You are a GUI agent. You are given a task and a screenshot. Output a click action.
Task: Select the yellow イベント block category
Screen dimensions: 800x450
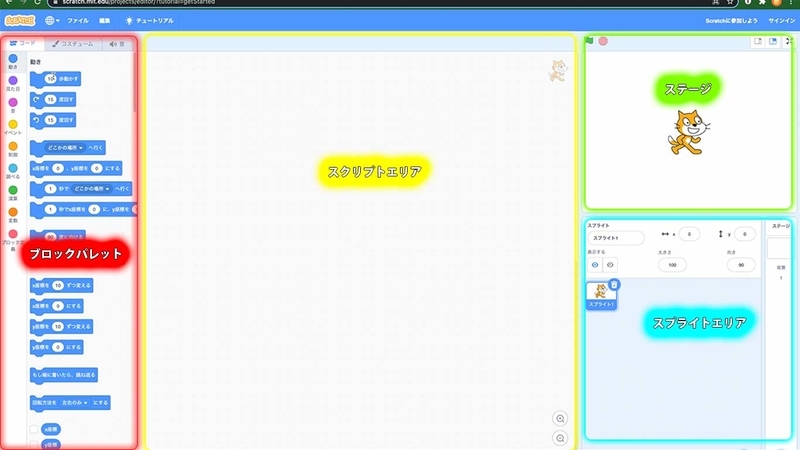(x=13, y=127)
